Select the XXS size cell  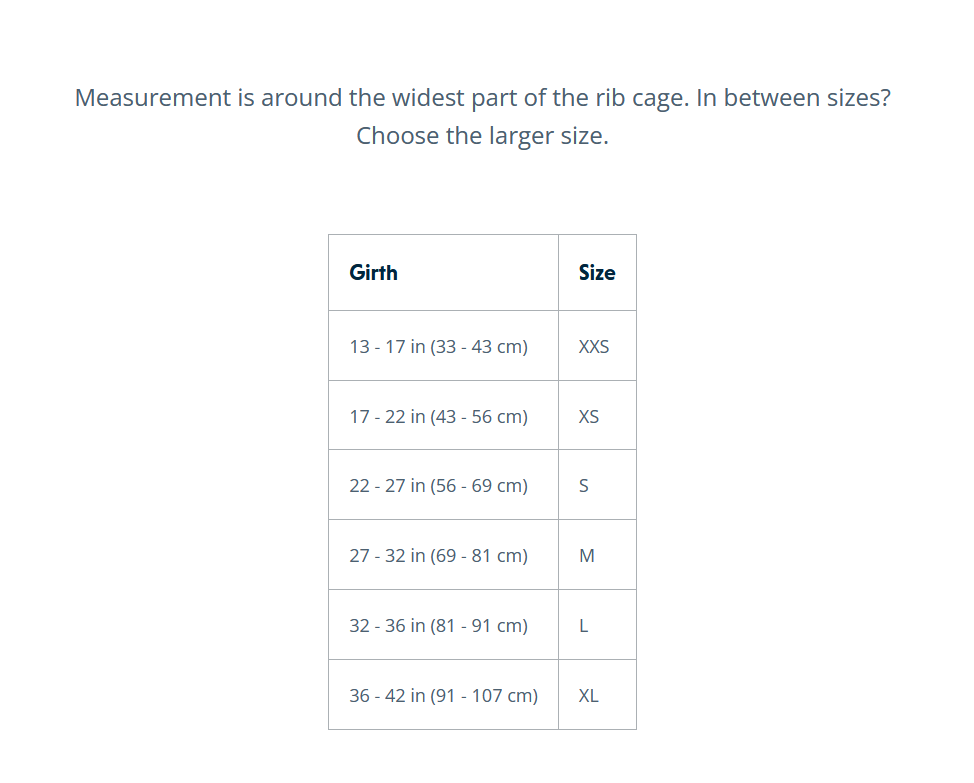click(x=597, y=346)
